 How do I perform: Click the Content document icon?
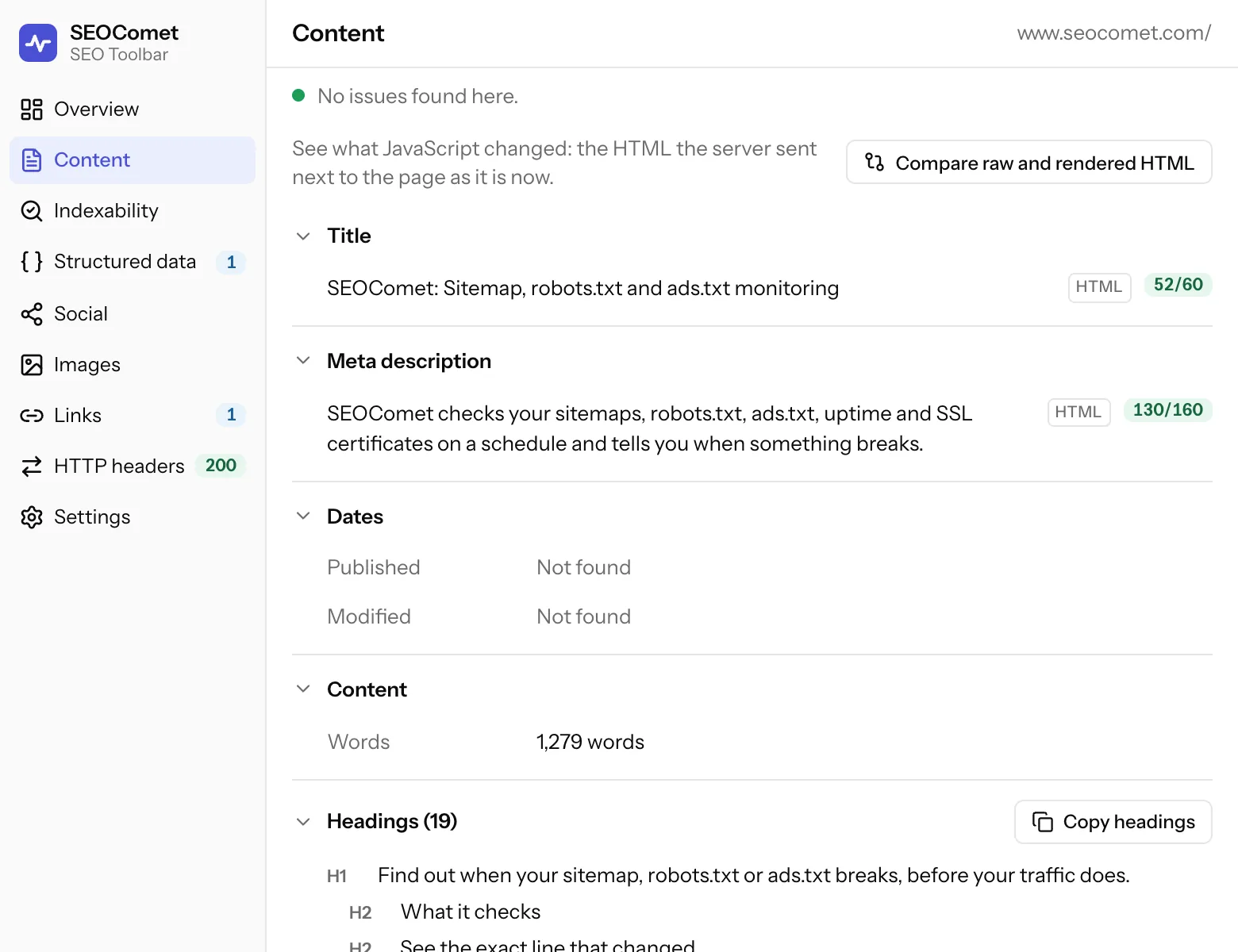(x=32, y=160)
